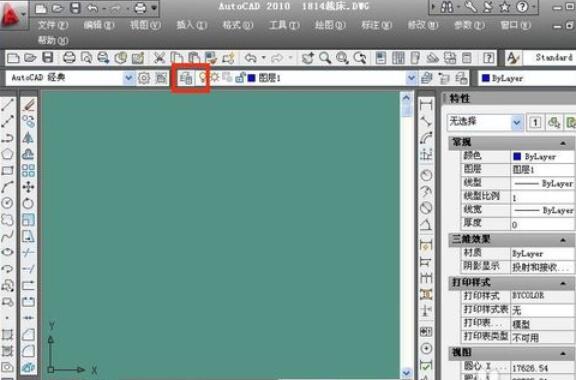The width and height of the screenshot is (576, 380).
Task: Select the Erase tool in the modify toolbar
Action: [28, 105]
